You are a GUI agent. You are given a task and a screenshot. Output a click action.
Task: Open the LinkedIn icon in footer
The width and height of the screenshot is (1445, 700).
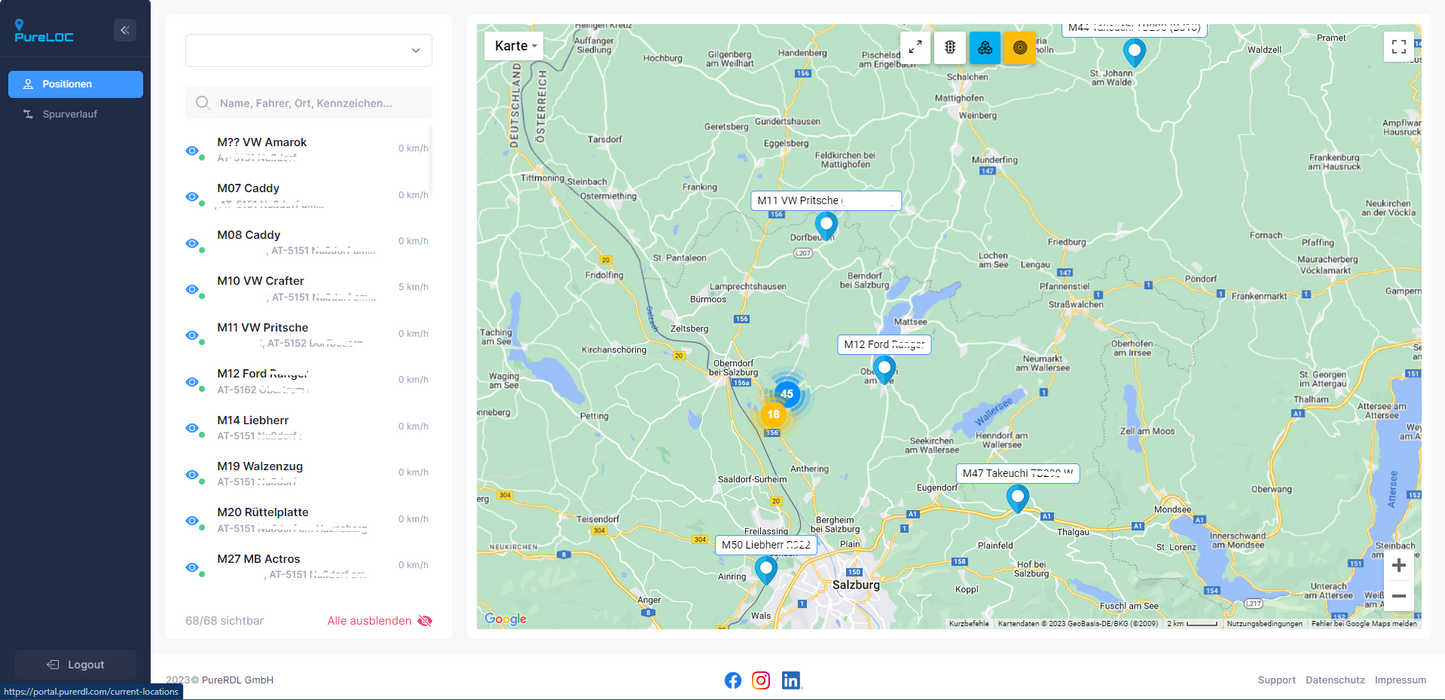[790, 680]
